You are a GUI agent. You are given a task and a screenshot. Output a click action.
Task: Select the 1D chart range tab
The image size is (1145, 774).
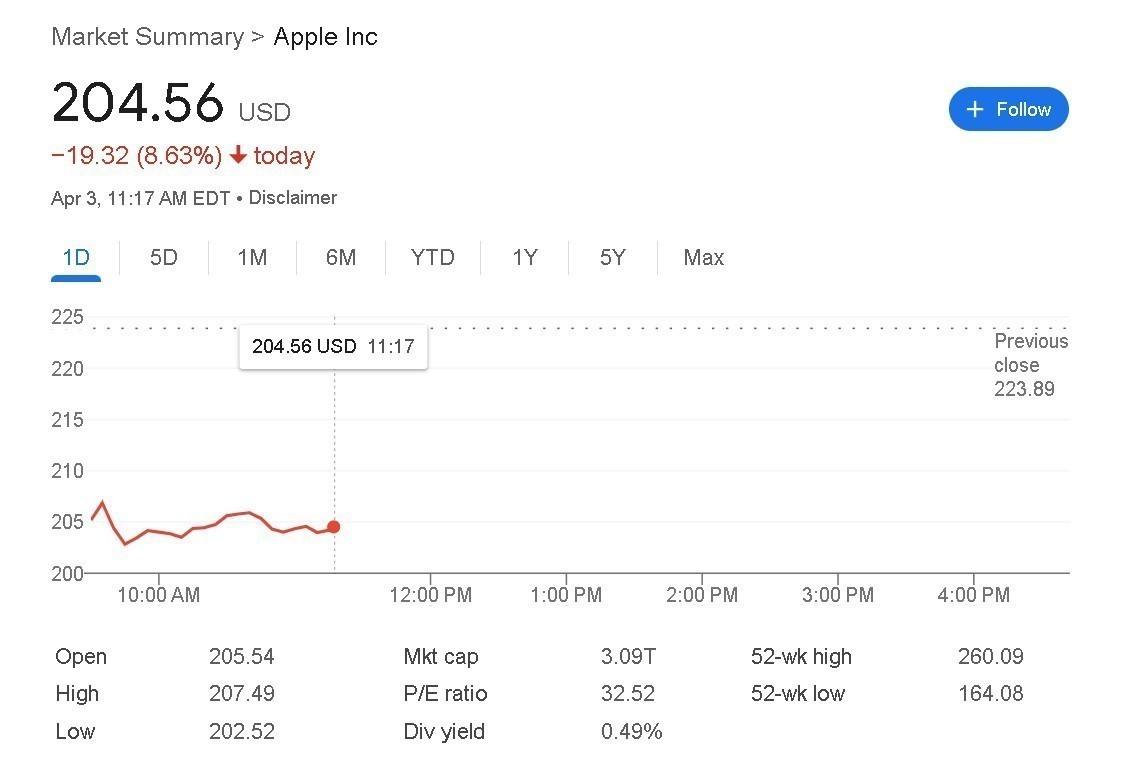[76, 258]
